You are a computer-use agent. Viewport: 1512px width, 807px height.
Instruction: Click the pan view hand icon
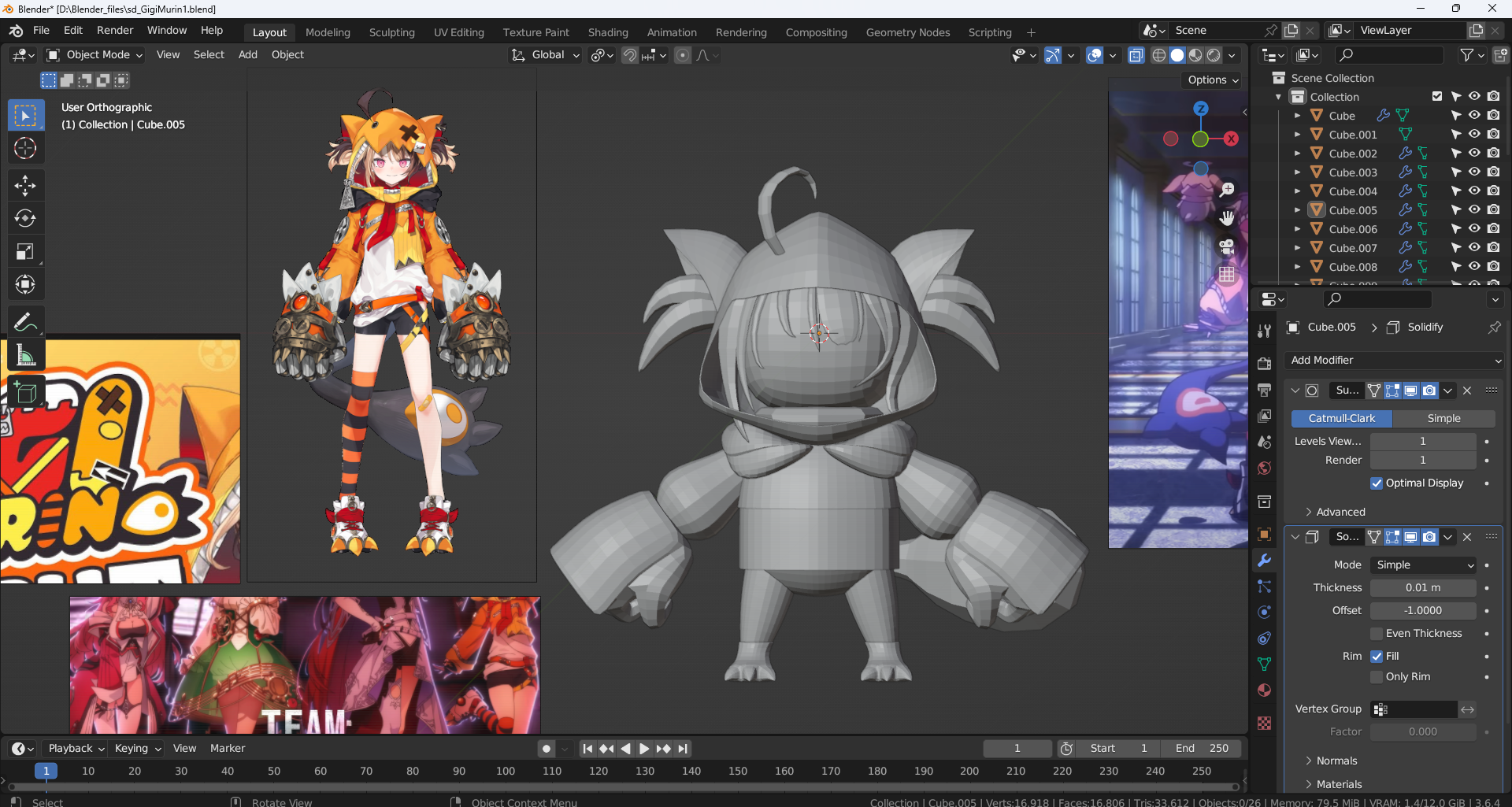(x=1227, y=218)
